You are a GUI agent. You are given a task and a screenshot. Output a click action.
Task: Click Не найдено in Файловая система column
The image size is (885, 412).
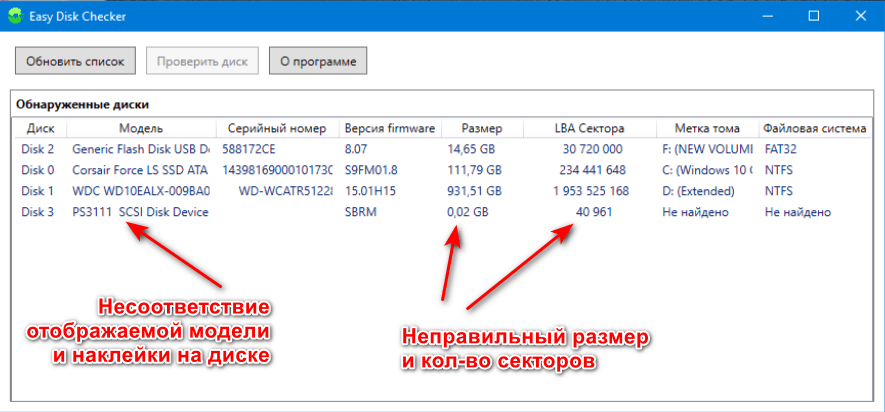pos(798,213)
